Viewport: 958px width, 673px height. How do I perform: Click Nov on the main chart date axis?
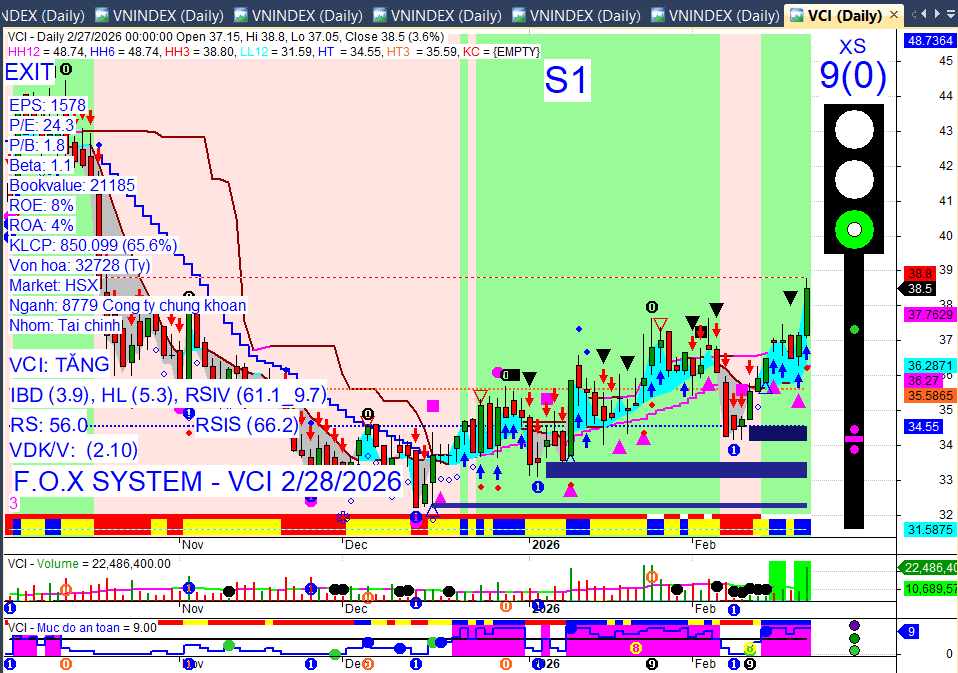coord(192,545)
